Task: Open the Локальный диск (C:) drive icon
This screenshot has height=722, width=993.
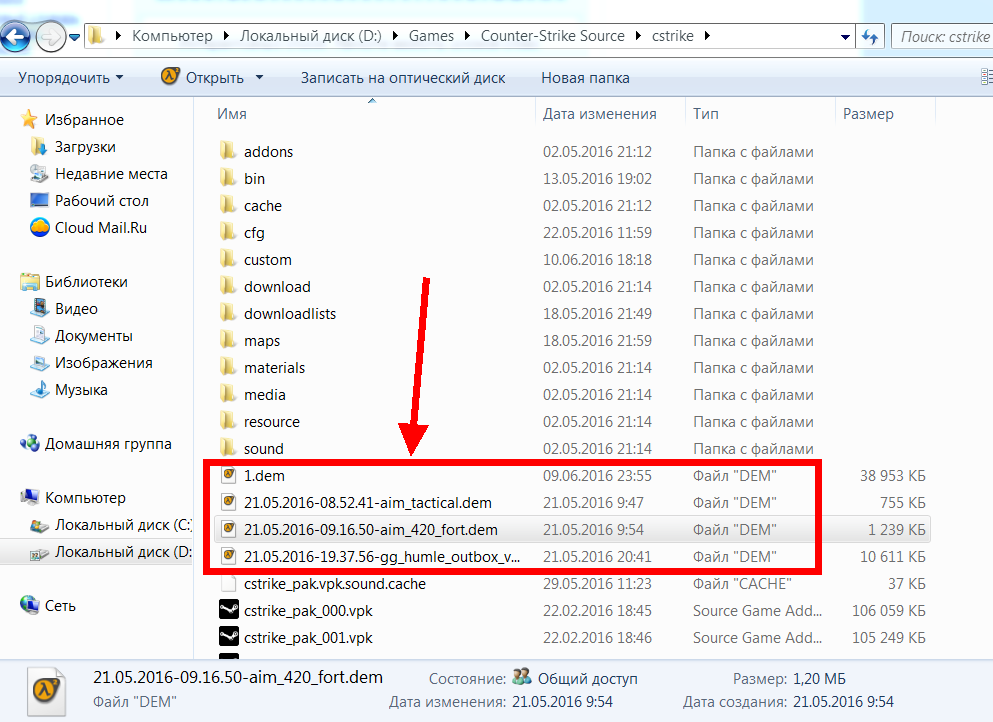Action: point(39,525)
